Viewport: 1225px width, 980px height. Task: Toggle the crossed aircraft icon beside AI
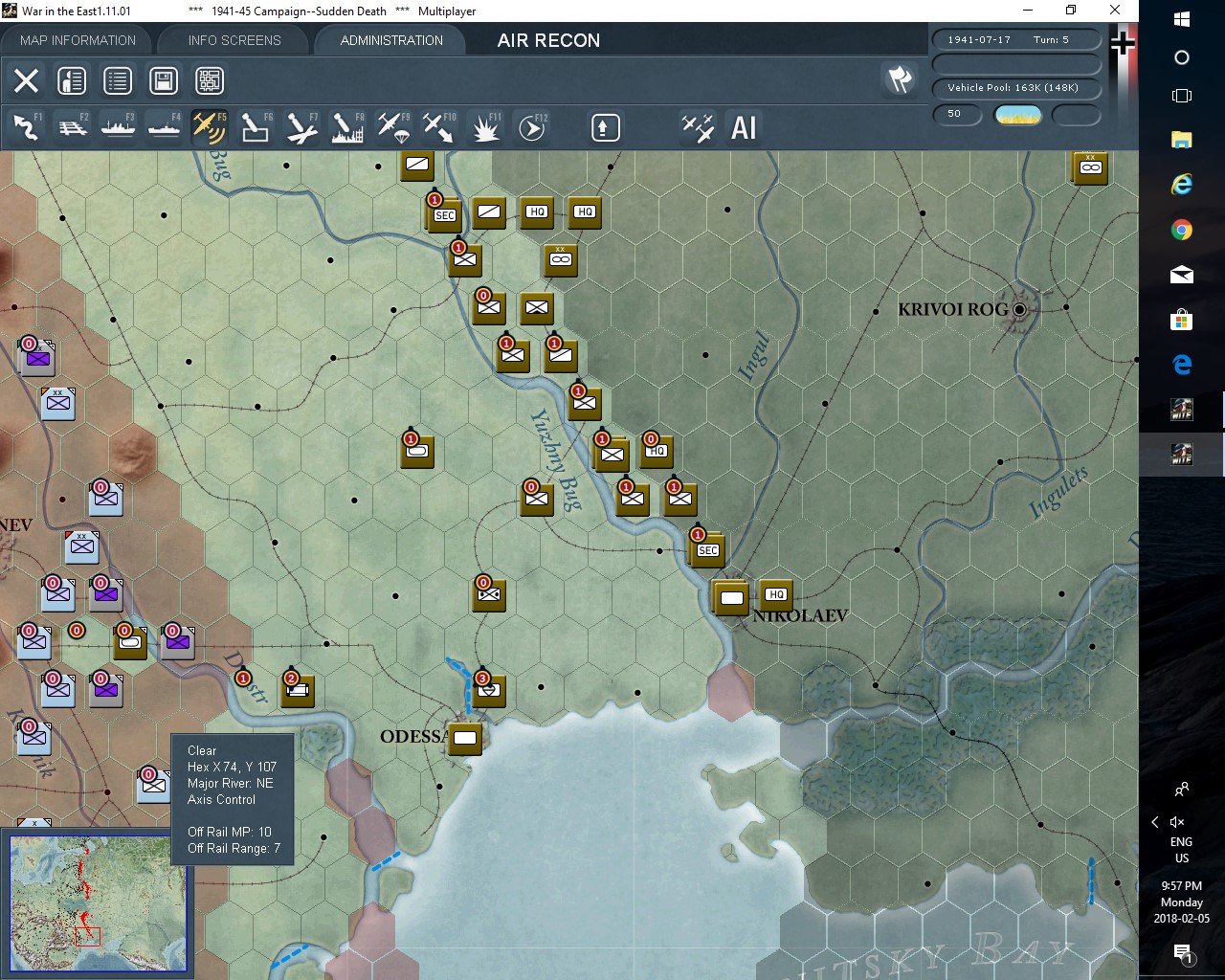[x=698, y=127]
